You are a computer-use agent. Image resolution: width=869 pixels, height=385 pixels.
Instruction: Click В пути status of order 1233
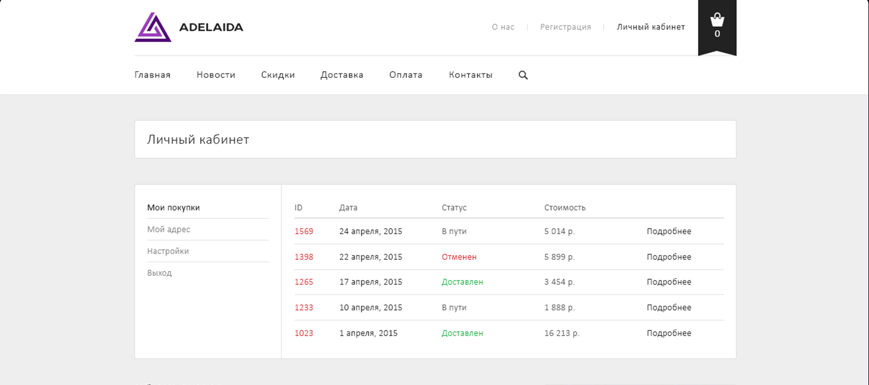coord(454,307)
